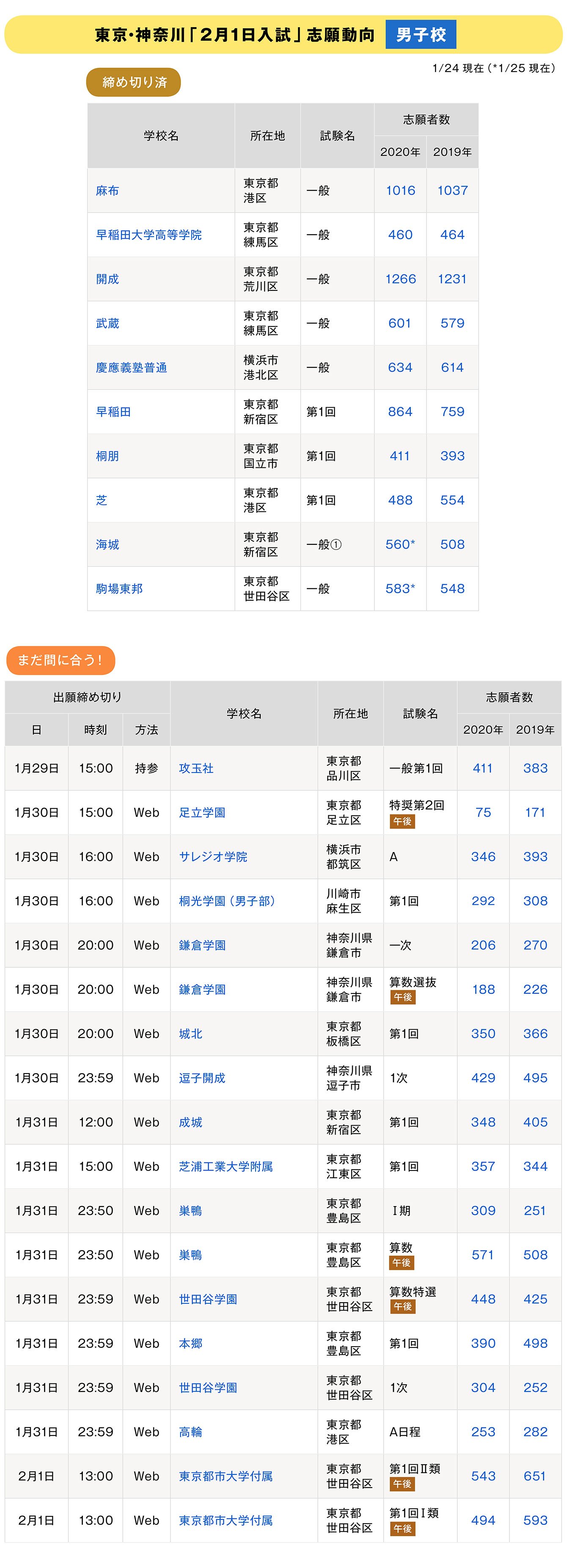The image size is (567, 1568).
Task: Click 早稲田 2019 applicant count 759
Action: point(453,411)
